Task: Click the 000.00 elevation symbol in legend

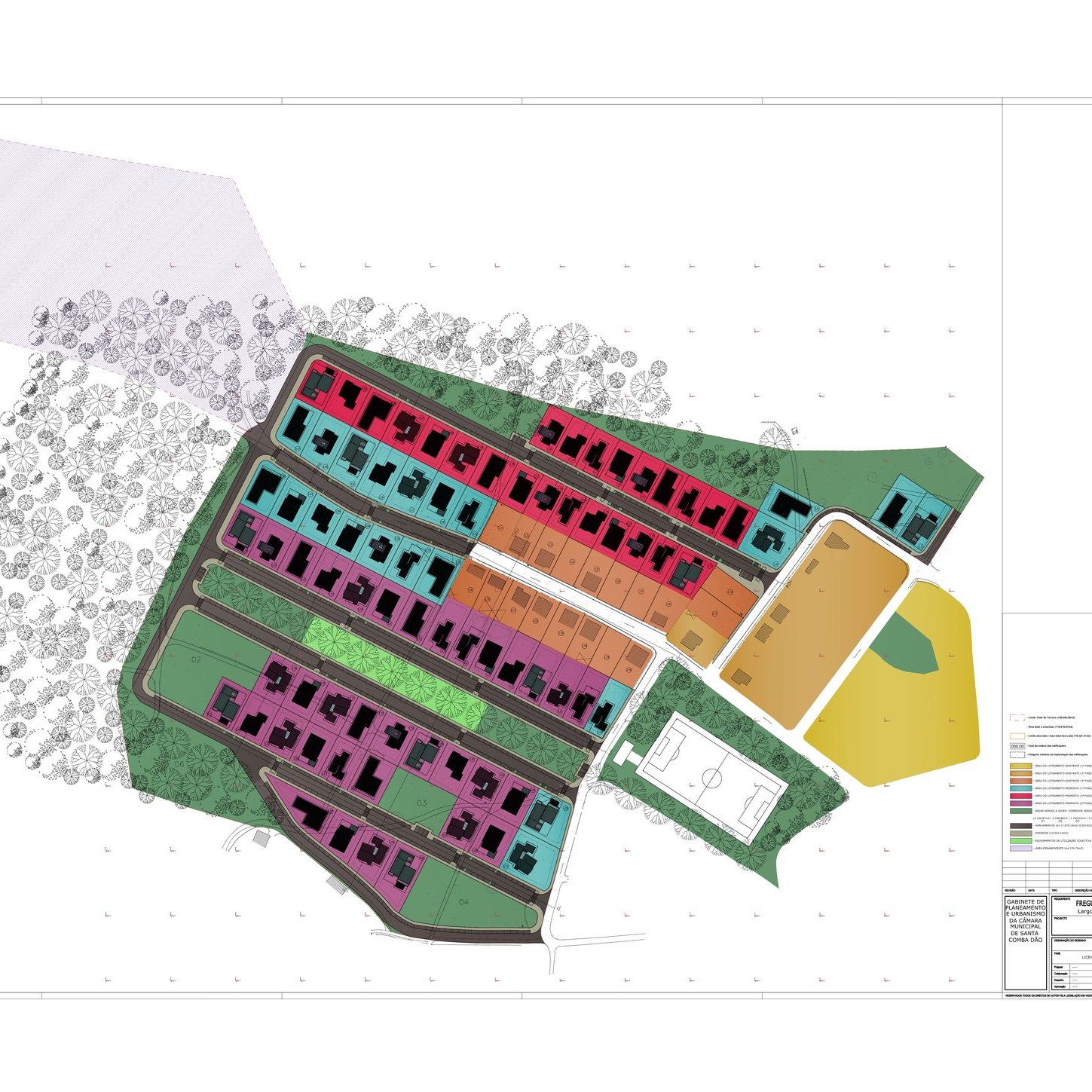Action: pyautogui.click(x=1017, y=746)
